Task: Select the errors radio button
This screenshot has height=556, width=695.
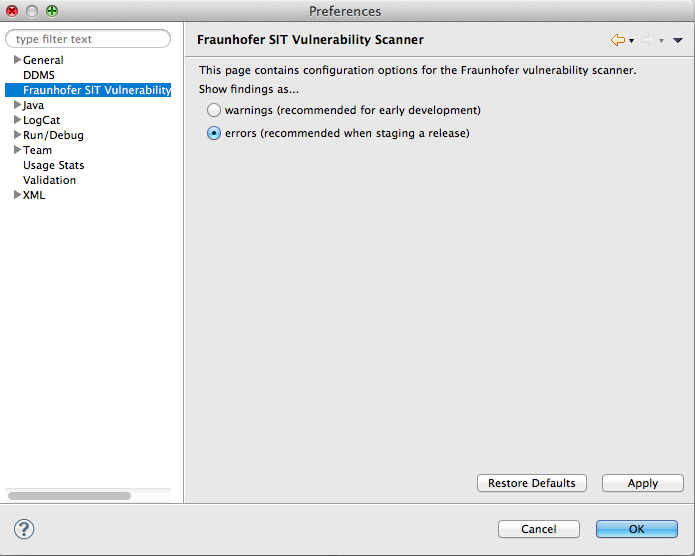Action: pyautogui.click(x=214, y=133)
